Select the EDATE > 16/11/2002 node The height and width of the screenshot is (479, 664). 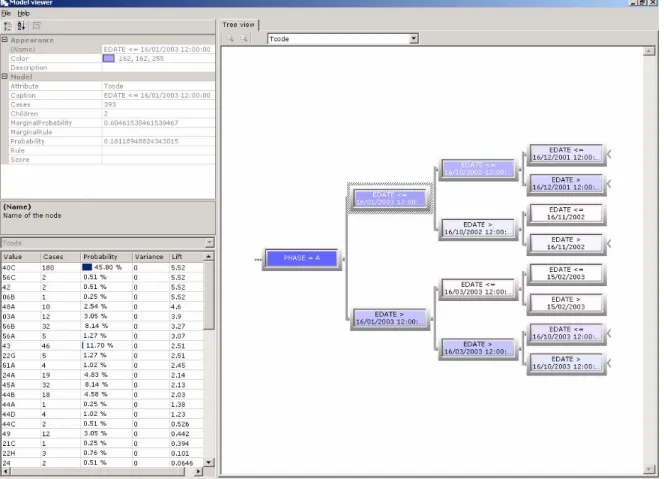pos(566,243)
